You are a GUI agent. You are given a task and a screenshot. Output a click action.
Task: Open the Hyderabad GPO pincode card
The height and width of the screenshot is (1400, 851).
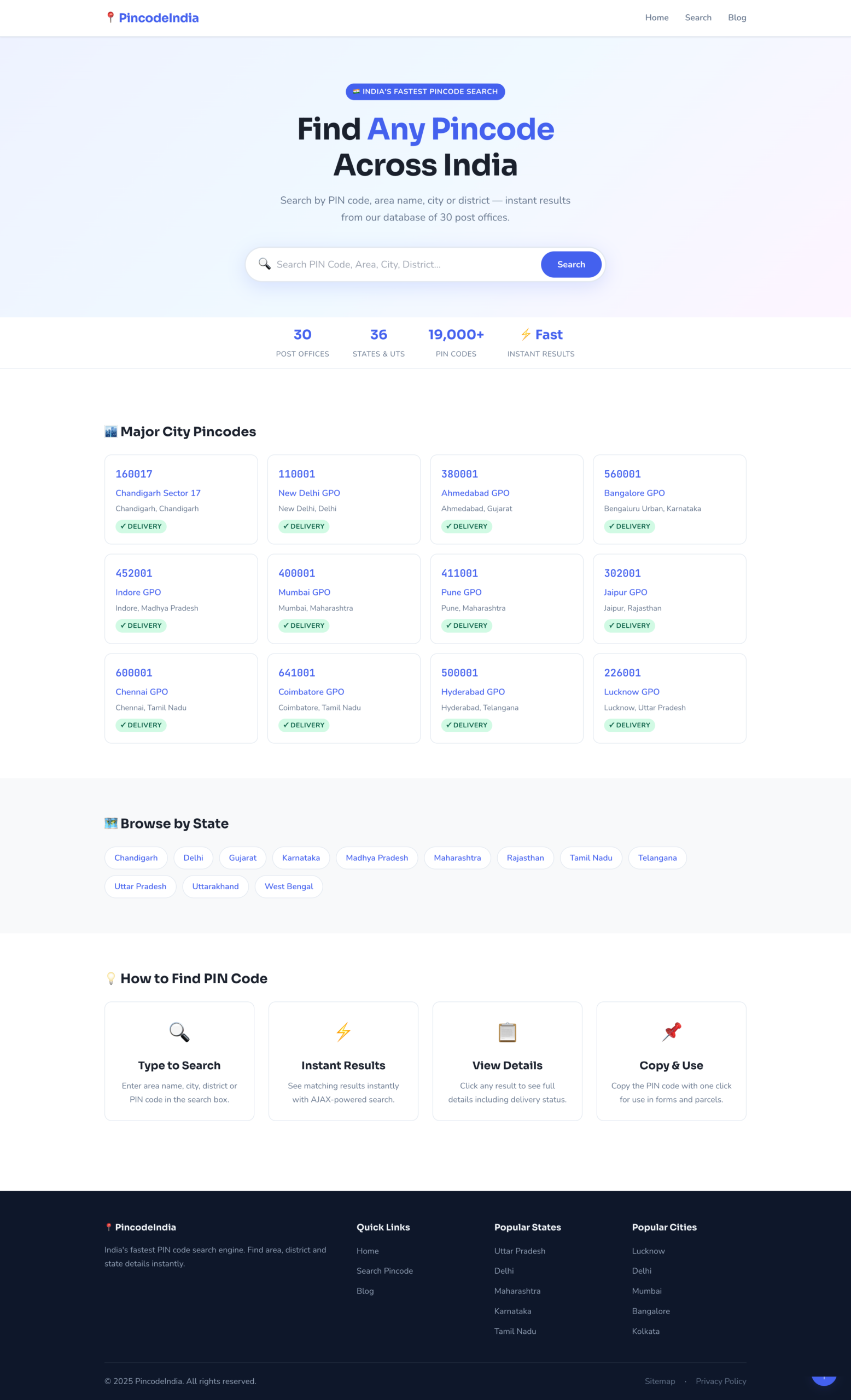506,698
